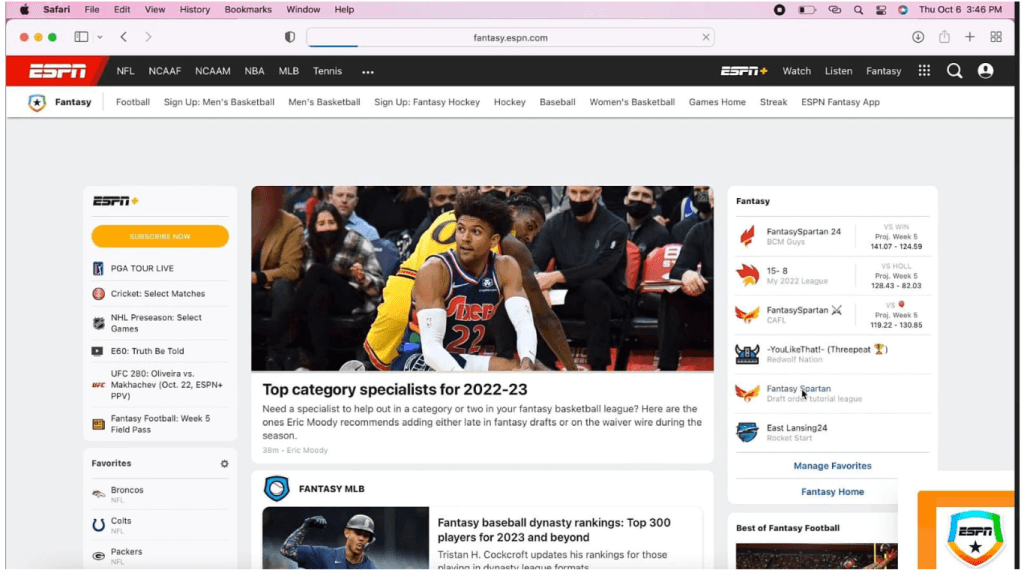This screenshot has width=1024, height=576.
Task: Open Safari downloads icon
Action: (918, 37)
